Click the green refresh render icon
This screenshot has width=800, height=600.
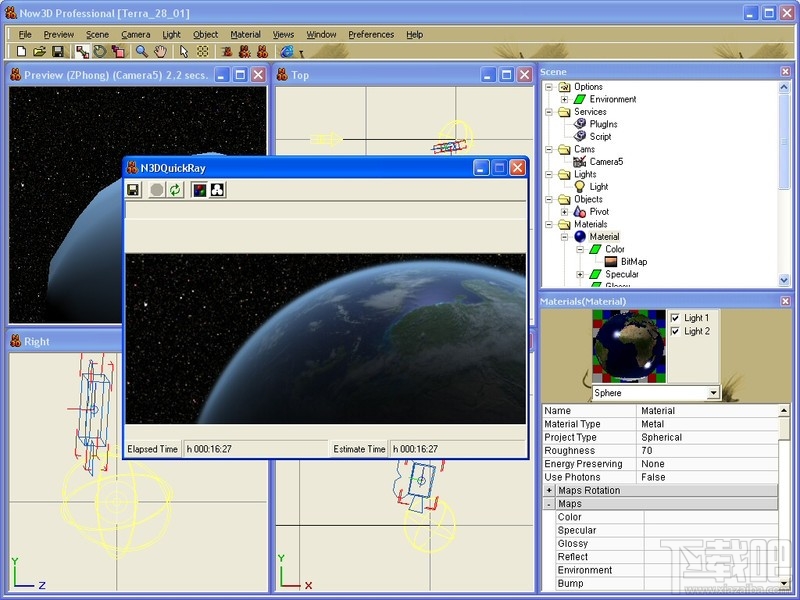(175, 189)
